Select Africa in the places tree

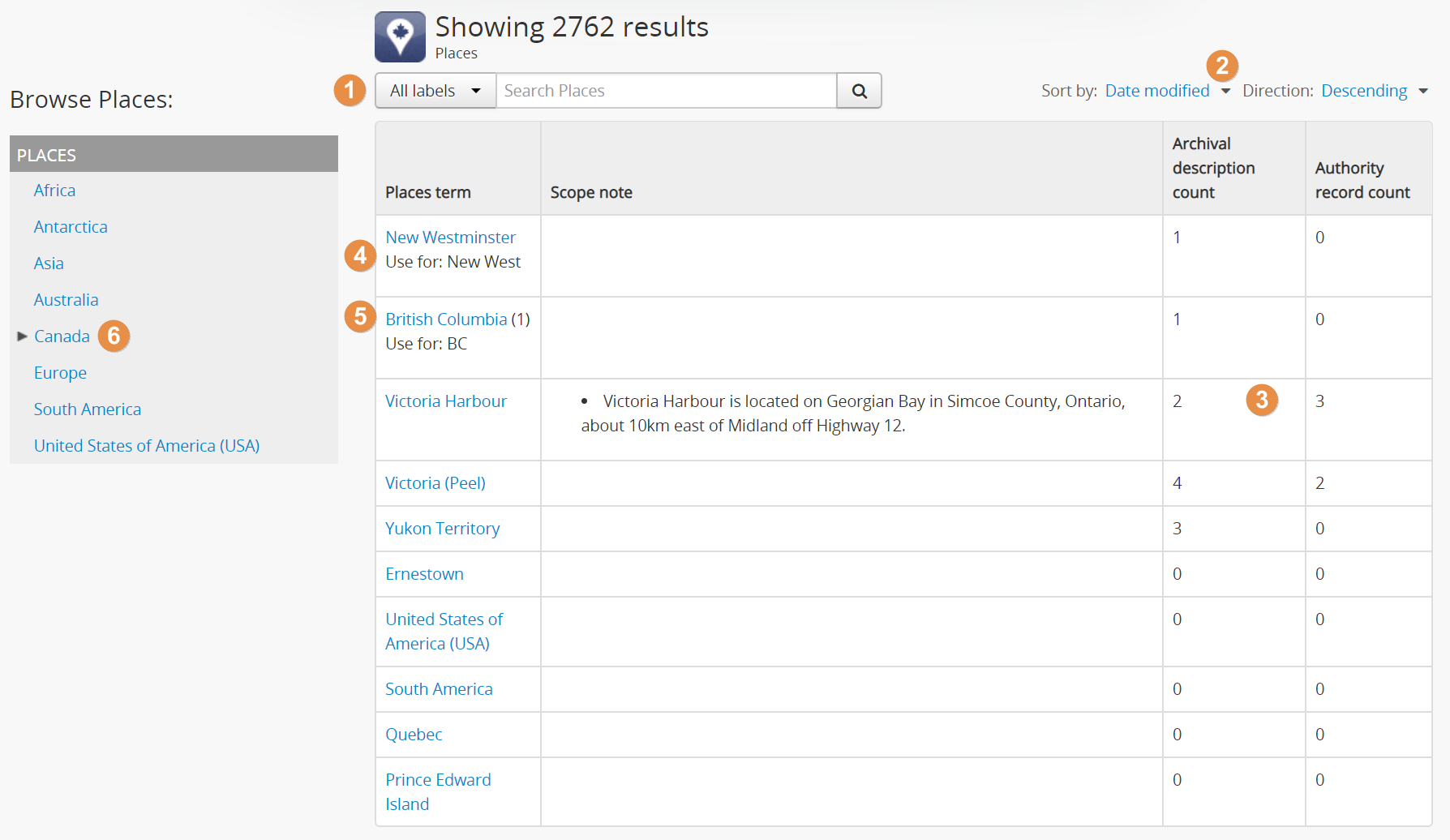tap(54, 191)
